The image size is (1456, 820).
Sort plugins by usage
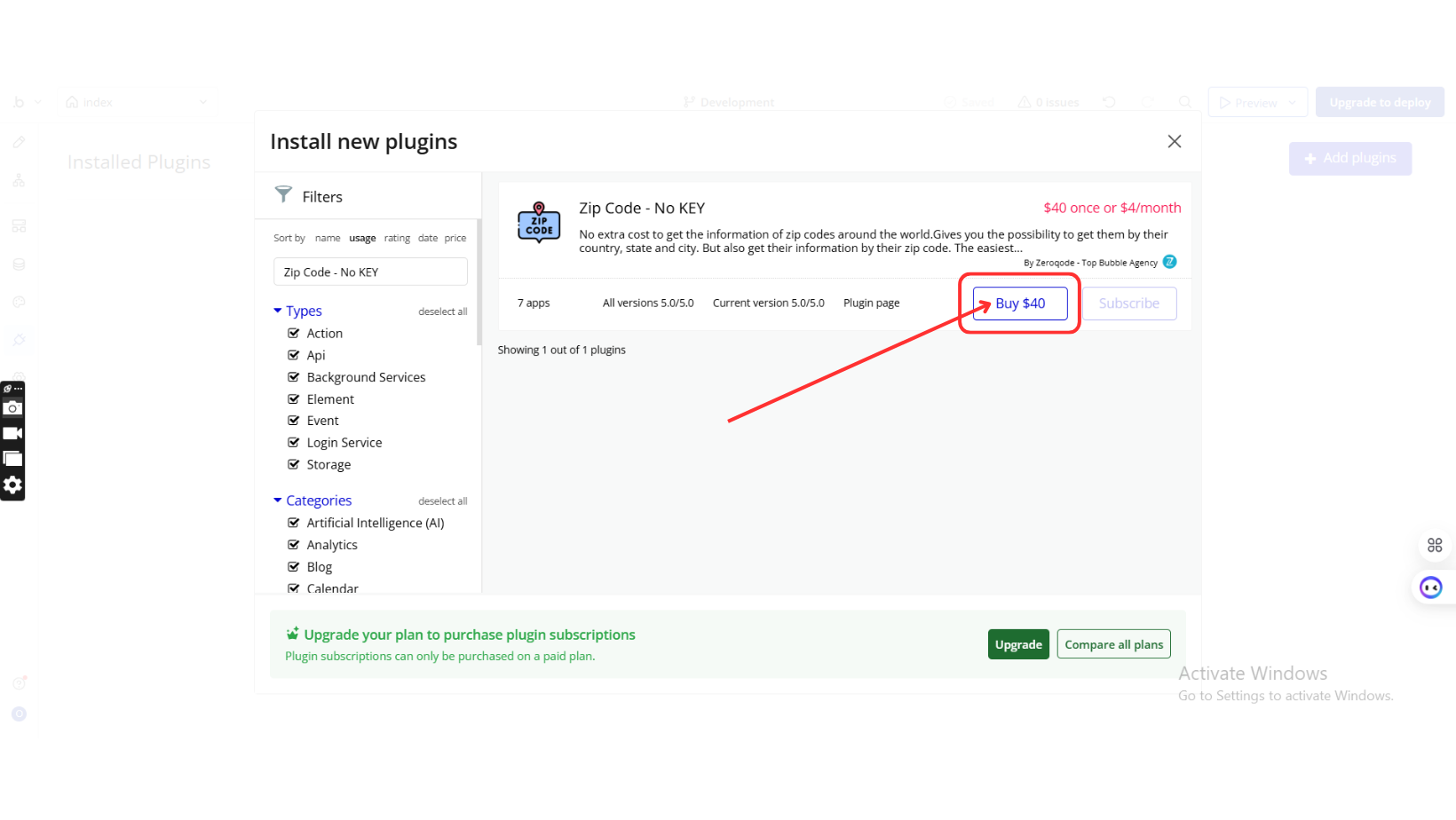[362, 238]
